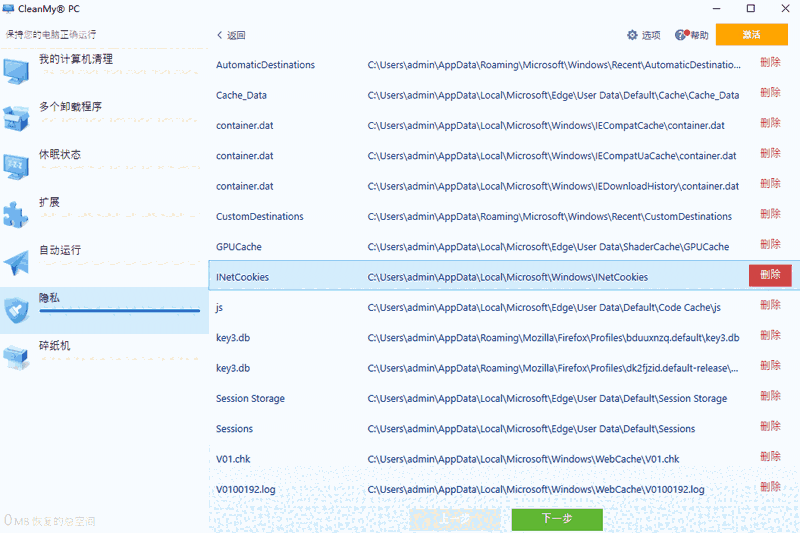The width and height of the screenshot is (800, 533).
Task: Delete the GPUCache entry
Action: [x=770, y=244]
